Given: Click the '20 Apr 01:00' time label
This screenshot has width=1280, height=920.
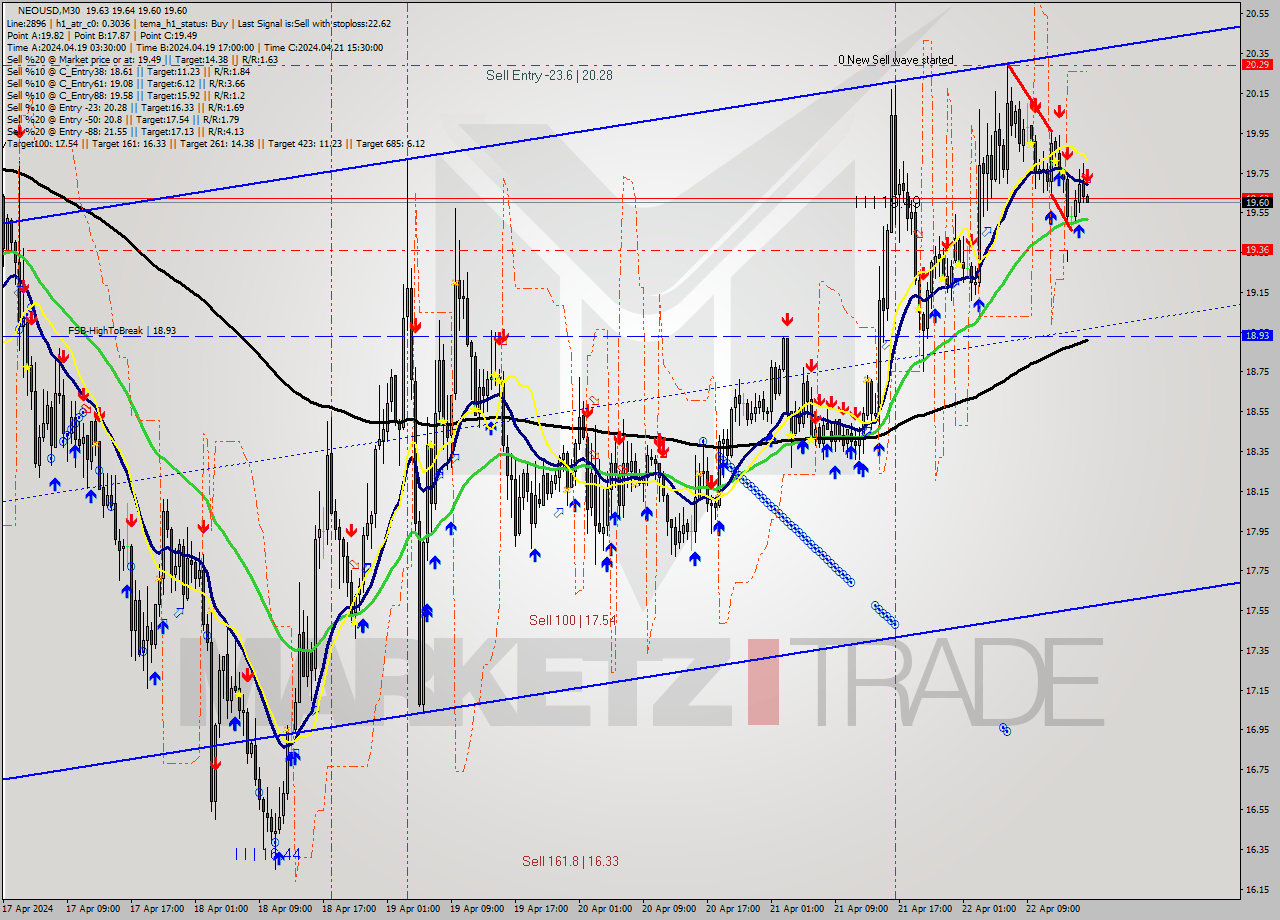Looking at the screenshot, I should [x=604, y=909].
